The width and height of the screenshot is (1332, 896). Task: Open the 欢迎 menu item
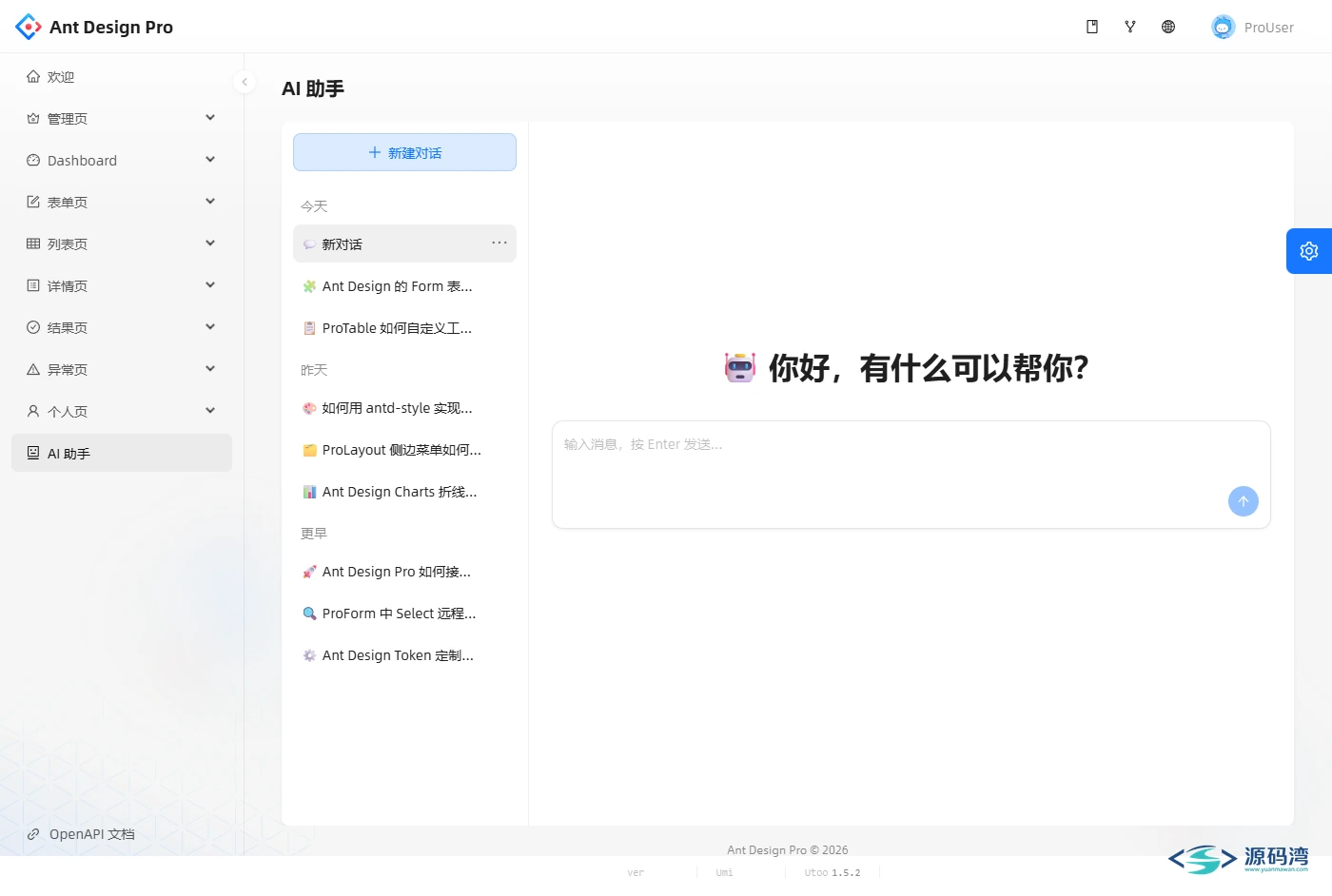pyautogui.click(x=122, y=77)
